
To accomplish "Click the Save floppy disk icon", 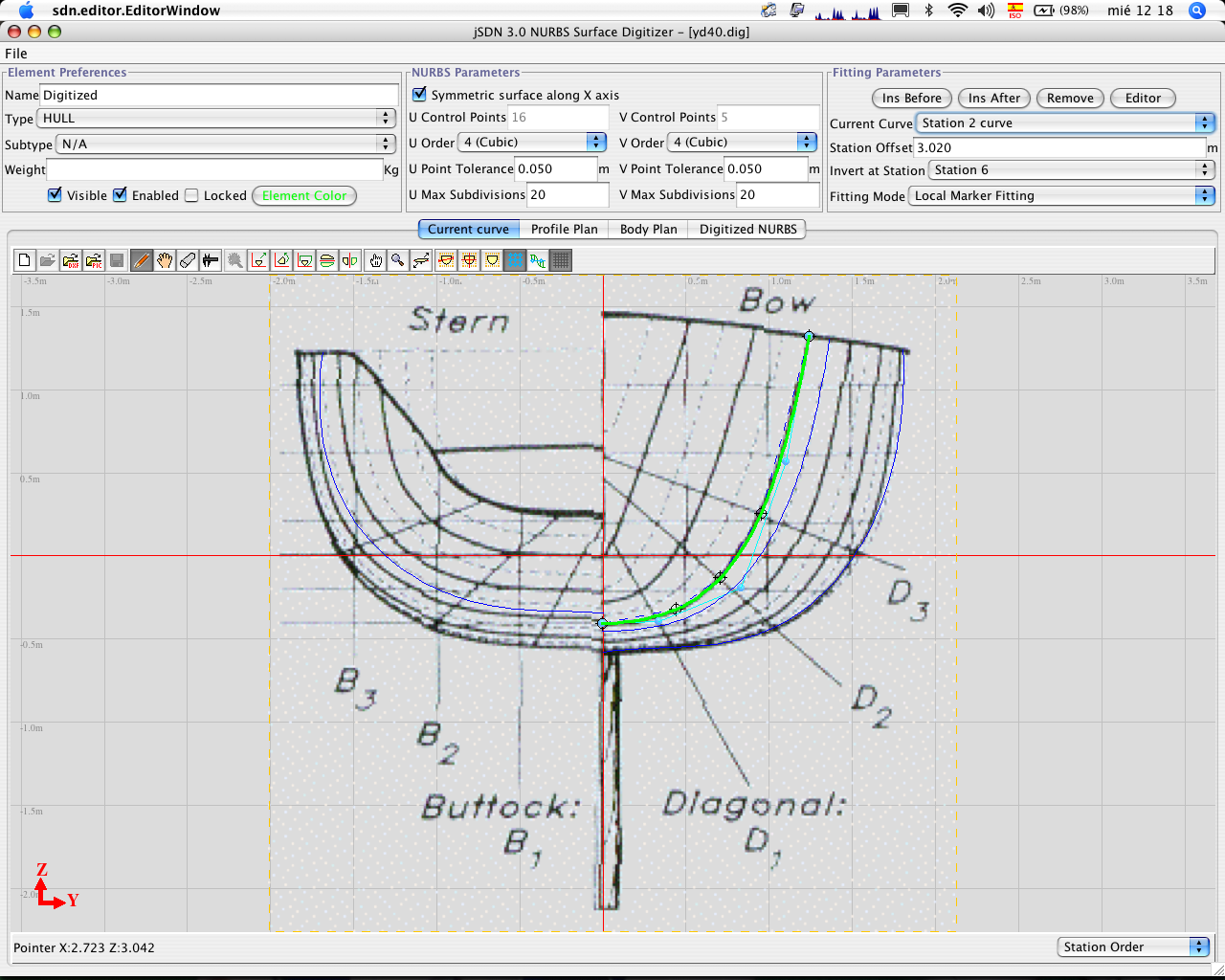I will pos(117,260).
